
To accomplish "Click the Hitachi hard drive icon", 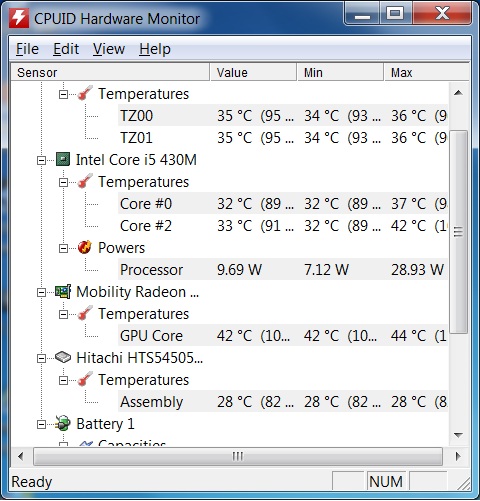I will tap(63, 357).
